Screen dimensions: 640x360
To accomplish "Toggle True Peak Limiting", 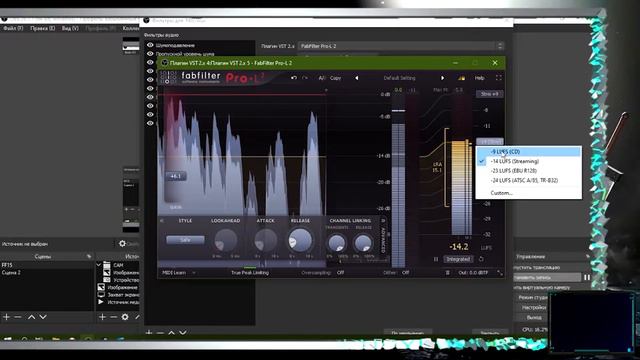I will (250, 273).
